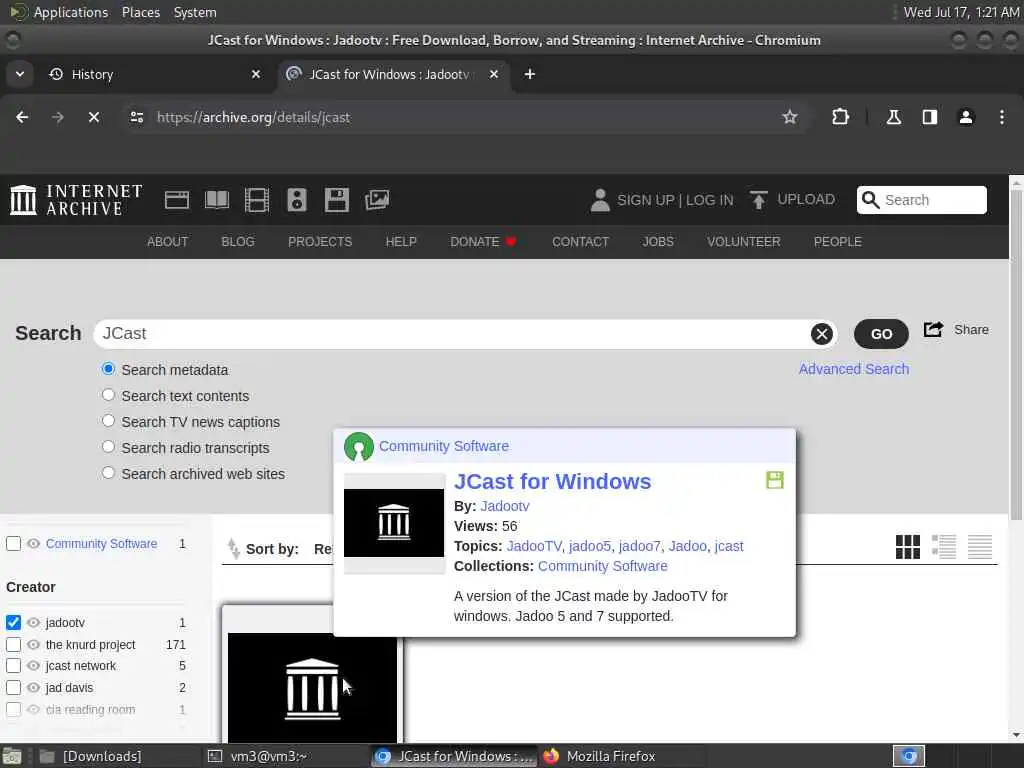Open the Texts book icon
The image size is (1024, 768).
click(x=217, y=200)
